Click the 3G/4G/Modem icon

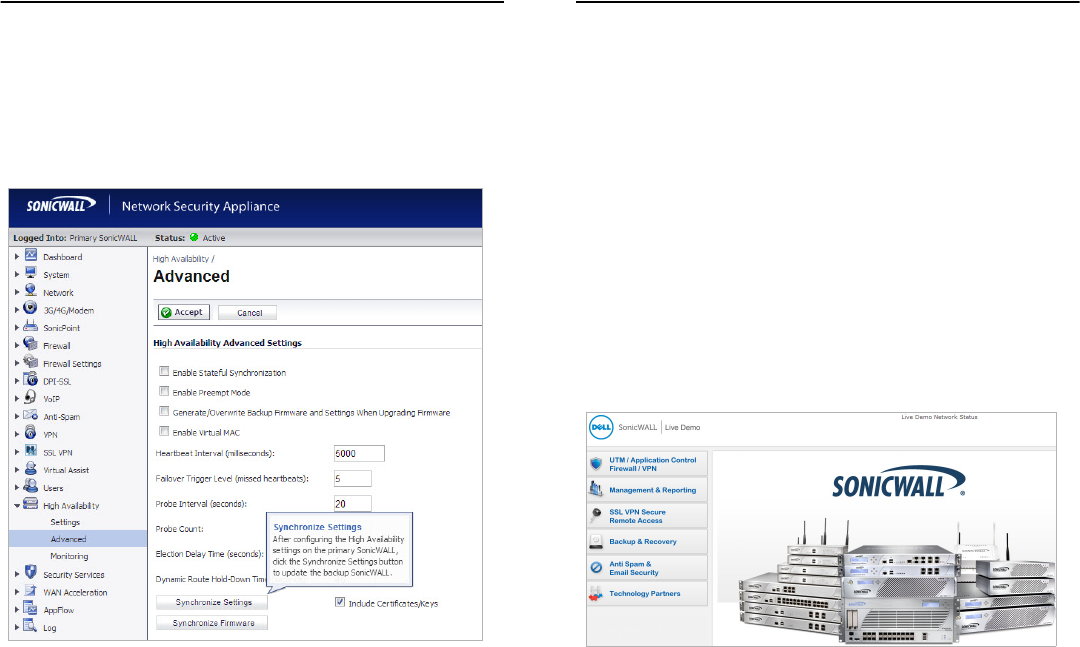coord(30,308)
